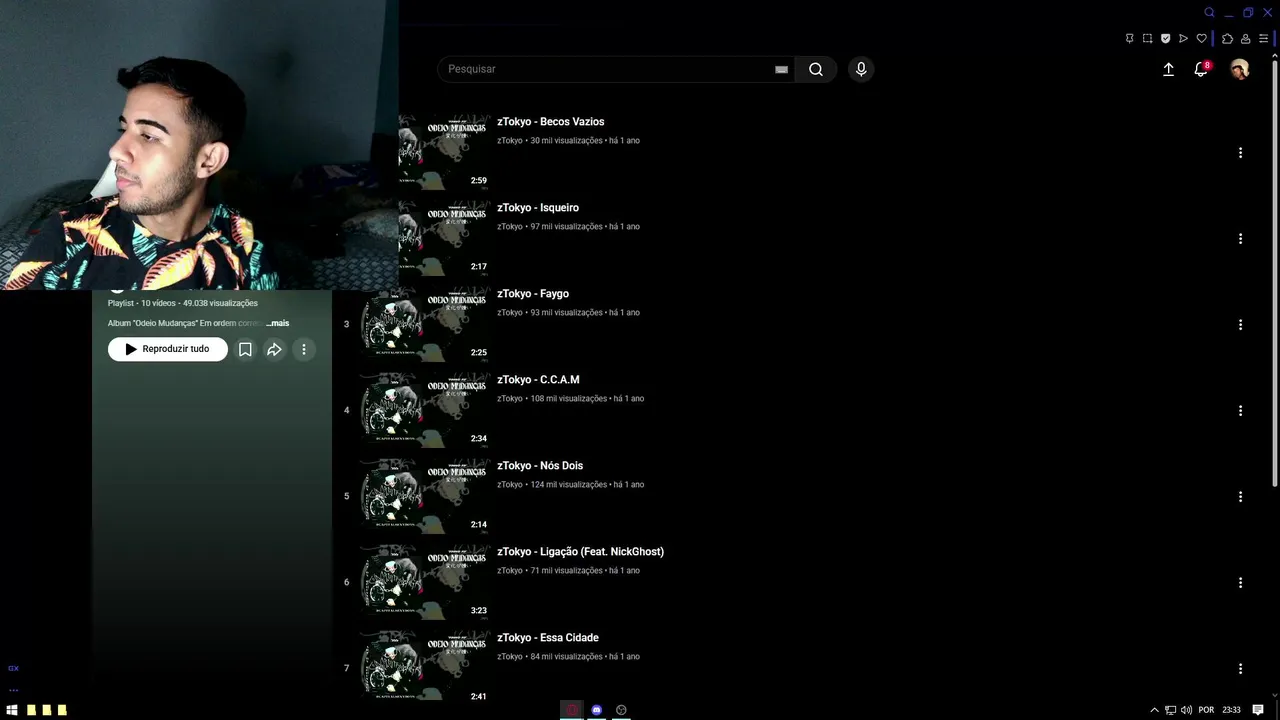Open video zTokyo - Nós Dois title
The height and width of the screenshot is (720, 1280).
click(540, 466)
